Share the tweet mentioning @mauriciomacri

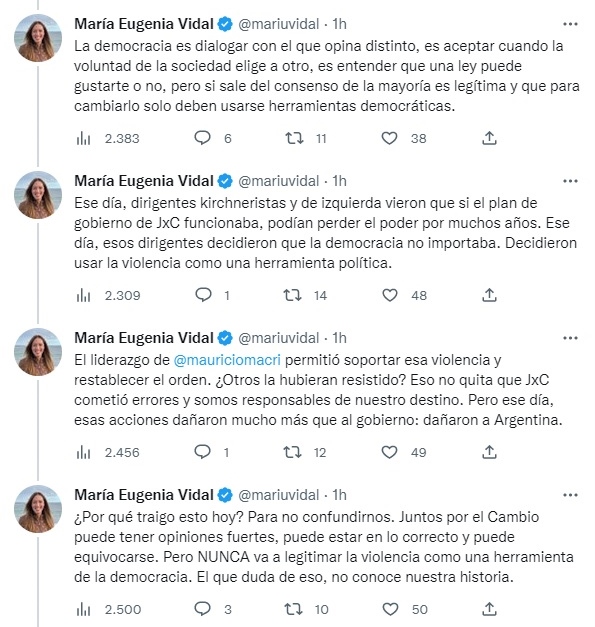tap(489, 452)
